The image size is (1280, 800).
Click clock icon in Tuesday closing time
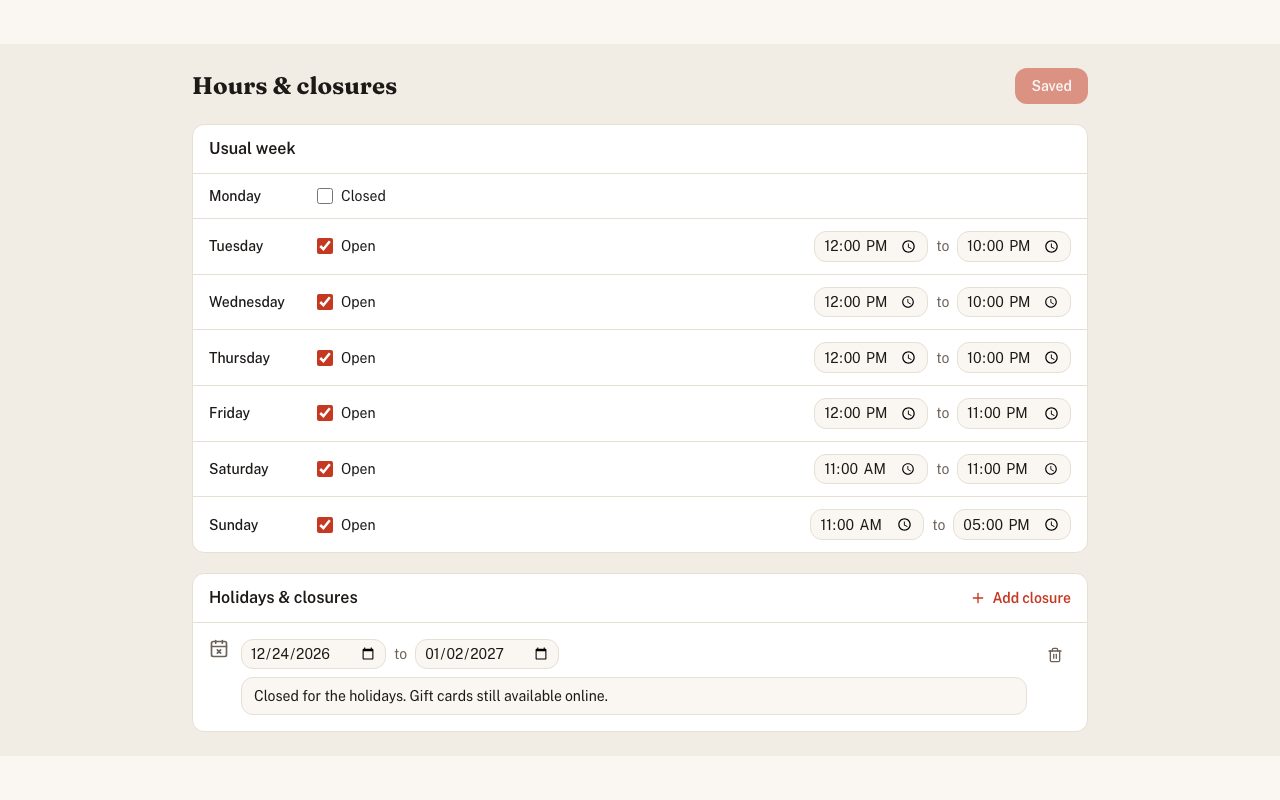click(x=1051, y=246)
